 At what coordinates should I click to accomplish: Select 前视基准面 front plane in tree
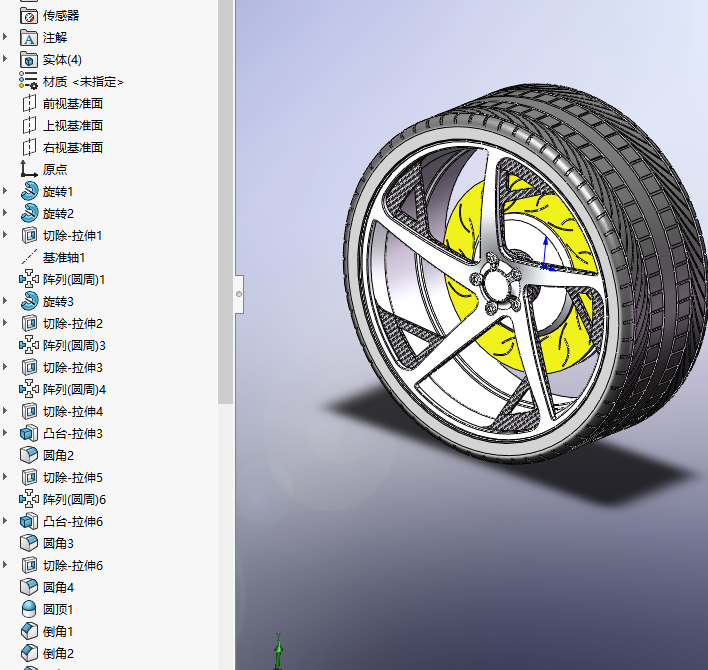72,103
